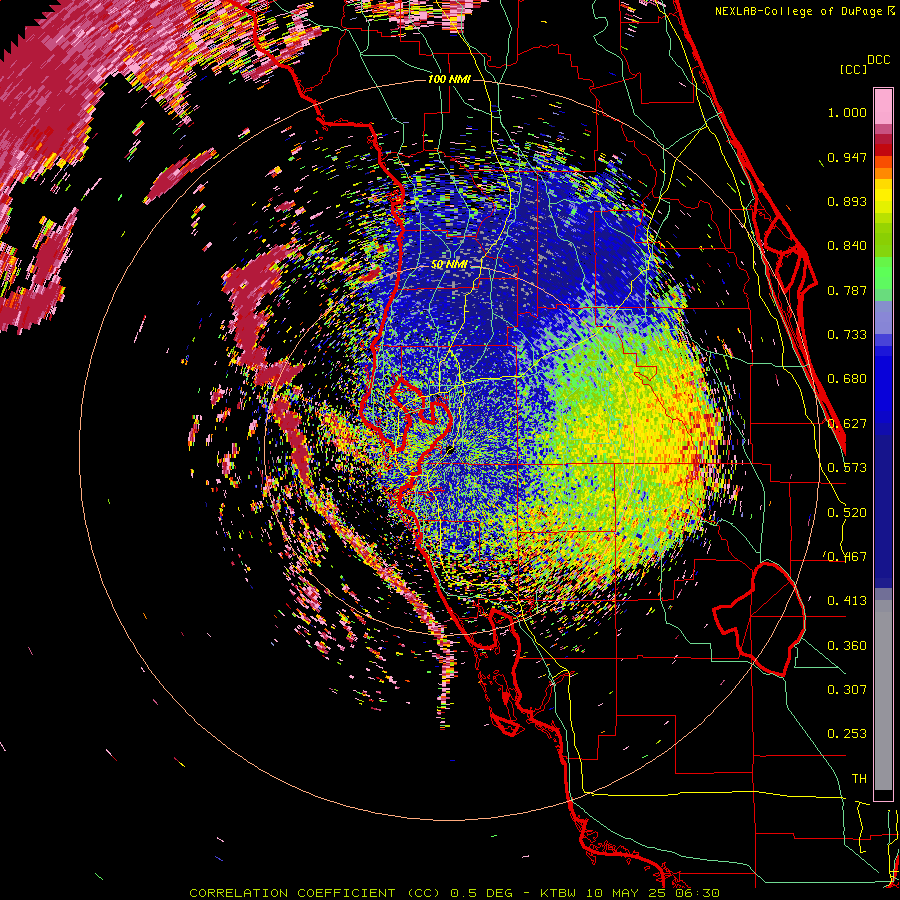The image size is (900, 900).
Task: Select the 0.360 scale value
Action: coord(847,646)
